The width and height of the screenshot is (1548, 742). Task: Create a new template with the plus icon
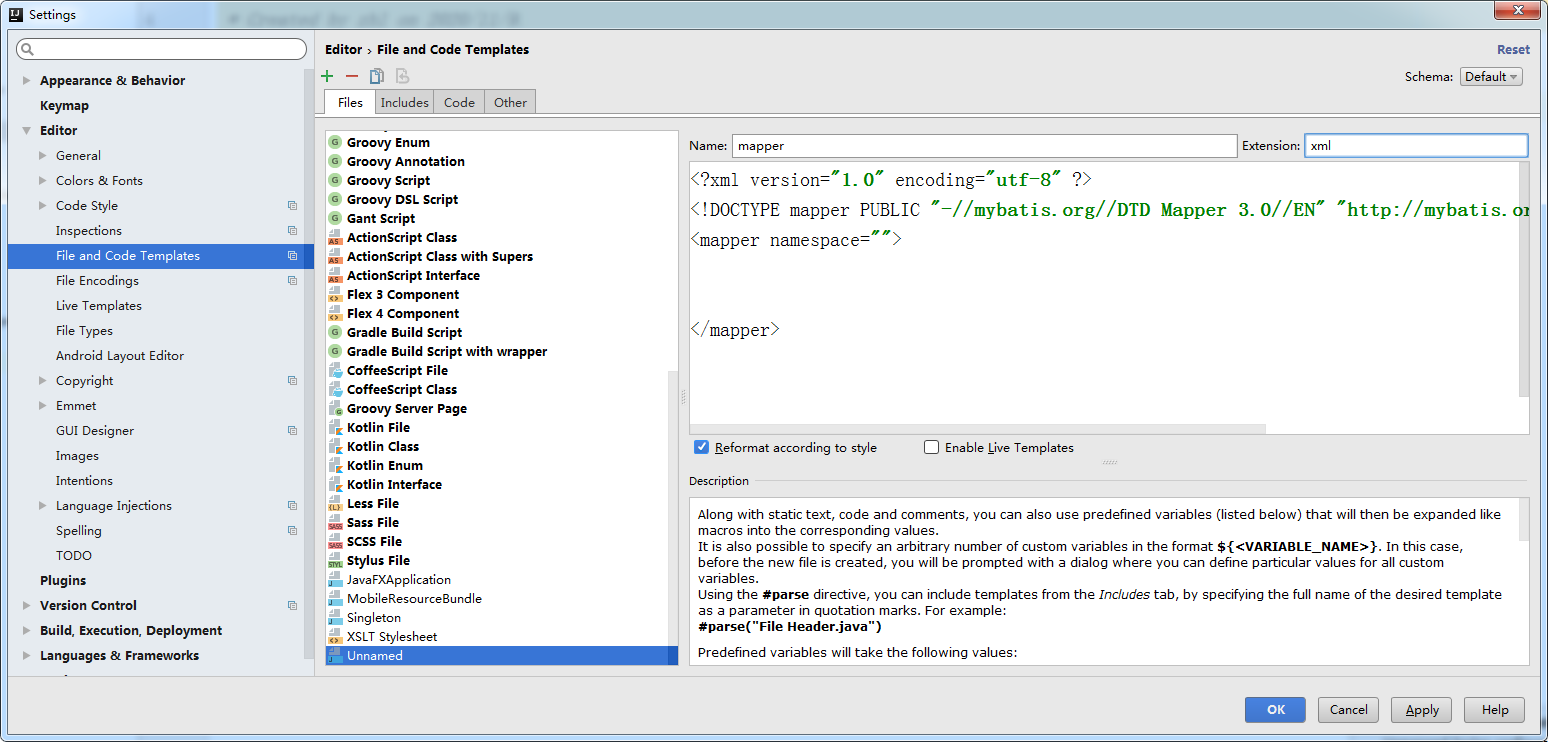point(326,76)
